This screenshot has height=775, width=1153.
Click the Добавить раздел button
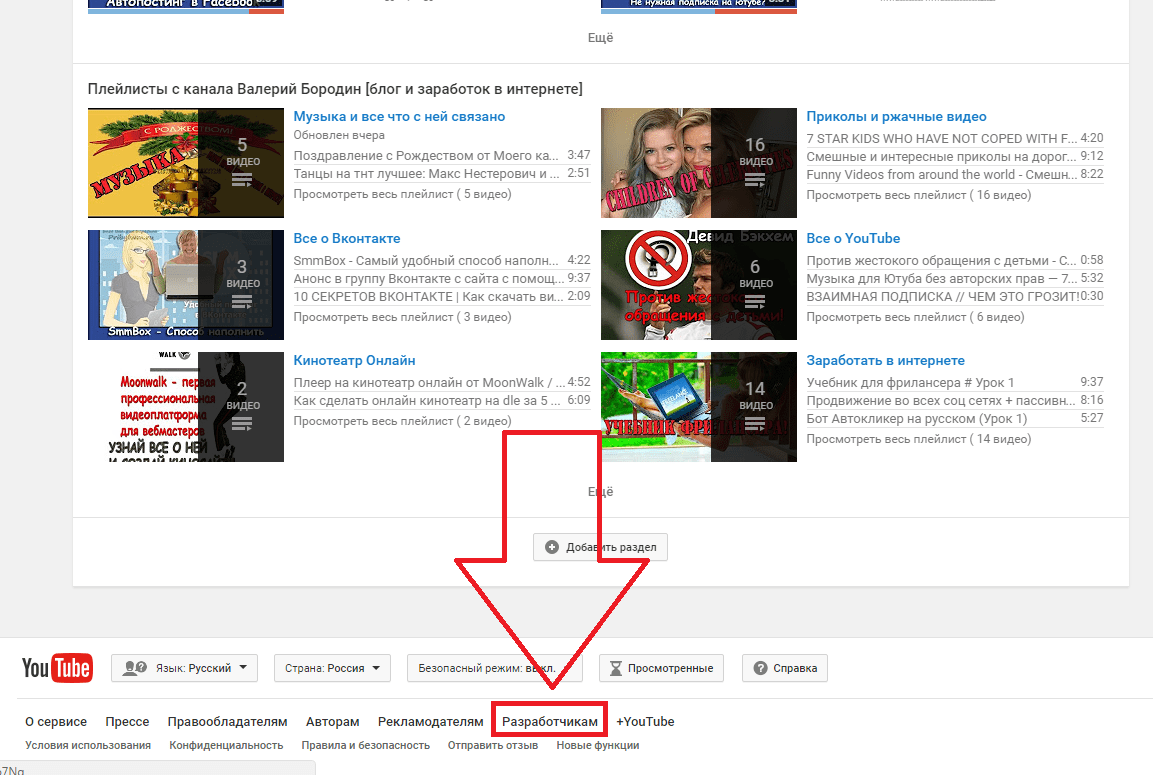point(600,547)
